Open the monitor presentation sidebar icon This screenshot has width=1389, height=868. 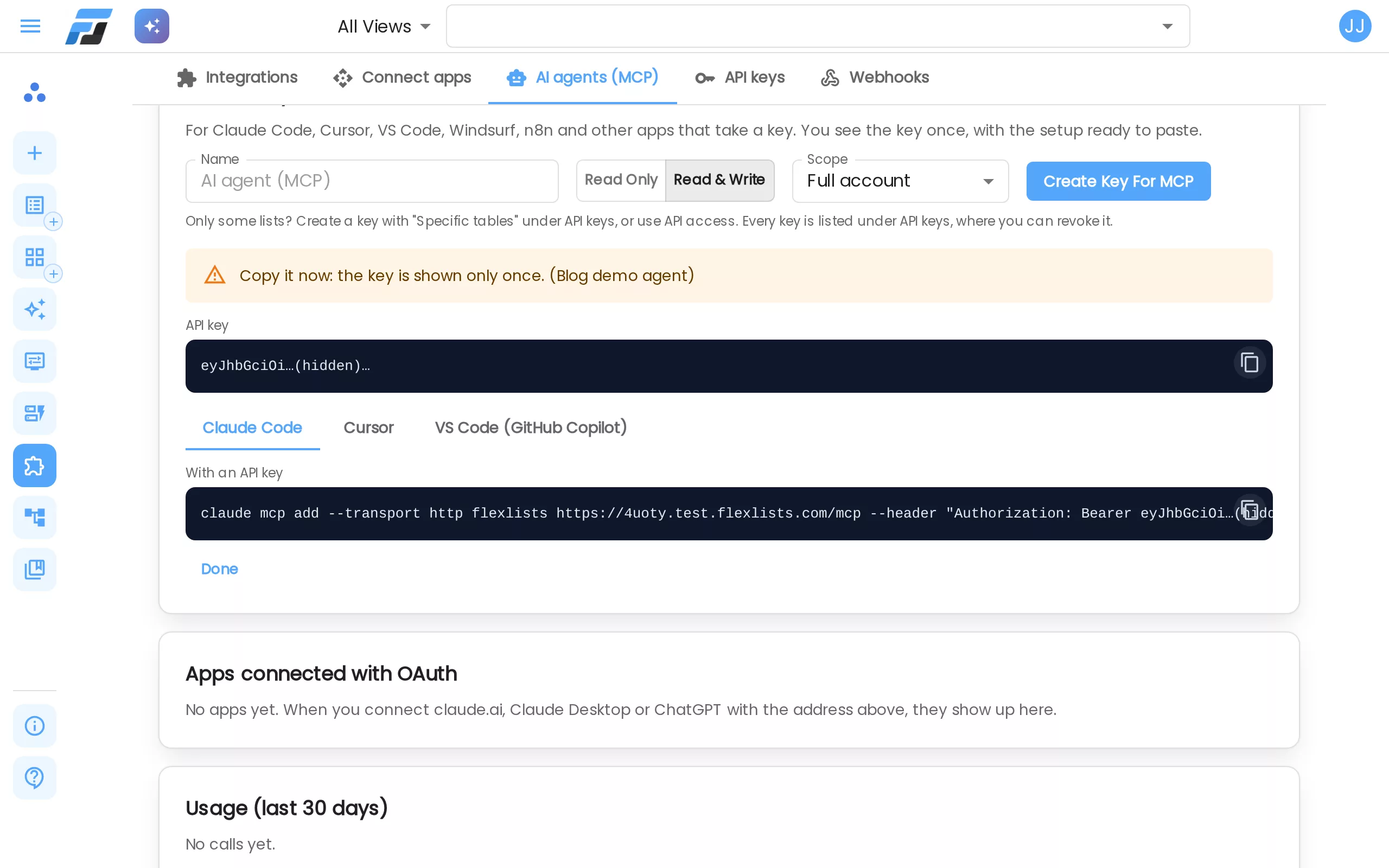pos(34,361)
